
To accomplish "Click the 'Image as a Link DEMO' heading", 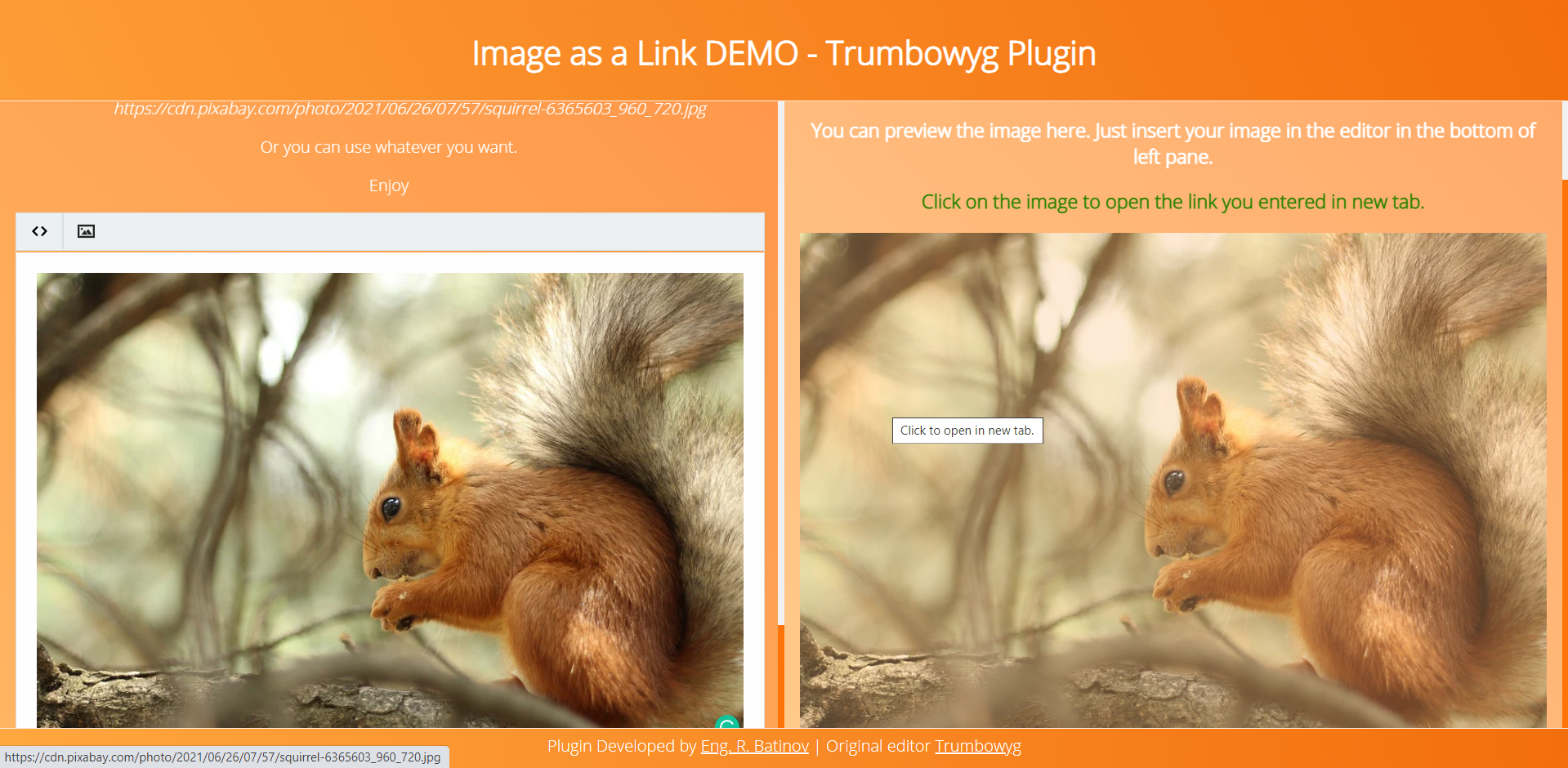I will point(783,54).
